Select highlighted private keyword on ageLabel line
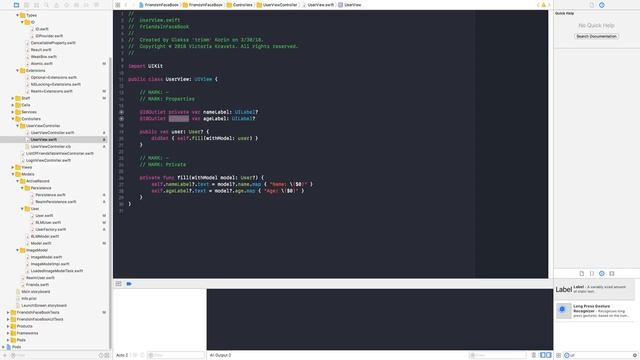Image resolution: width=640 pixels, height=360 pixels. click(x=179, y=119)
